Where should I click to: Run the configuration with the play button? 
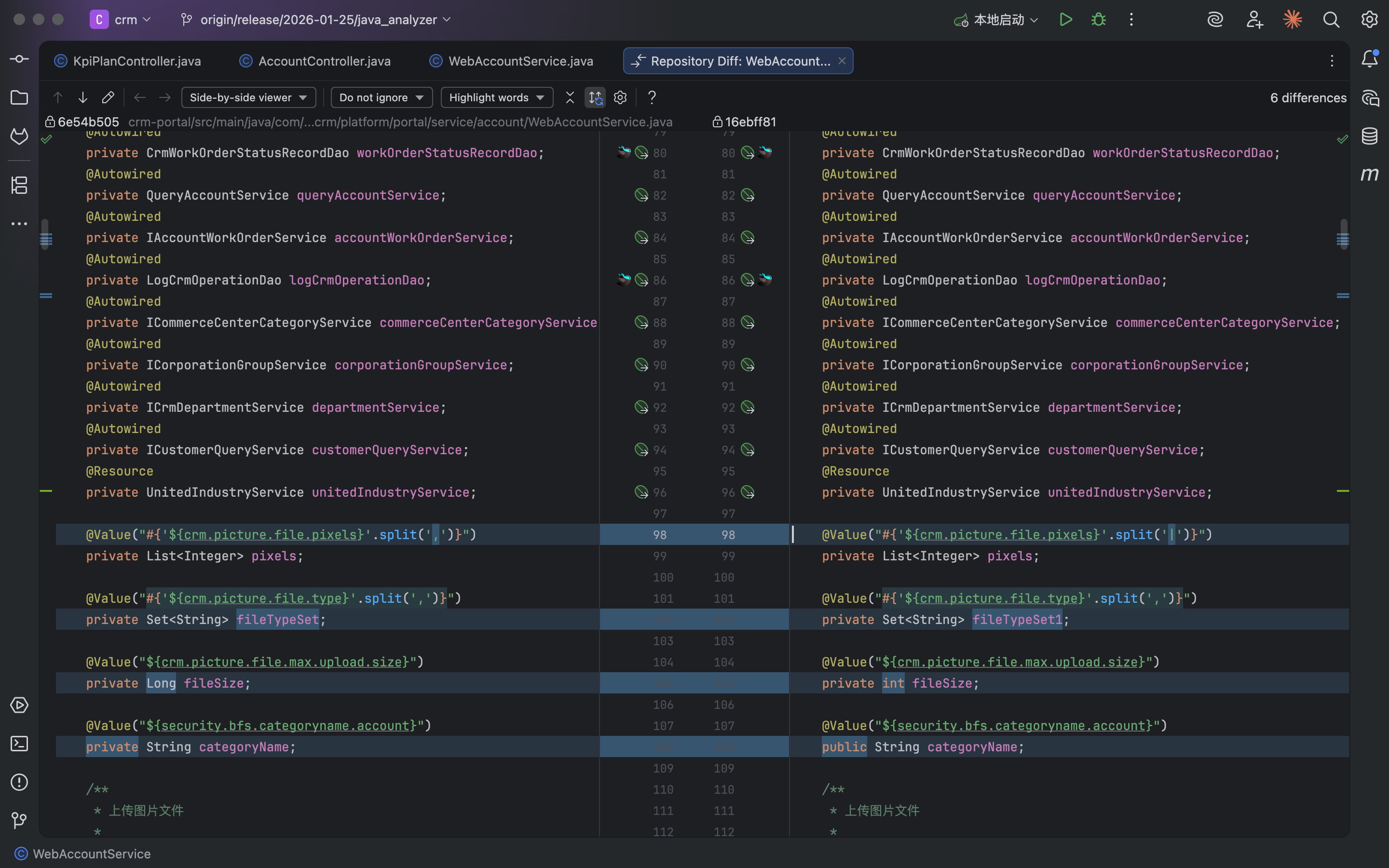[1065, 19]
